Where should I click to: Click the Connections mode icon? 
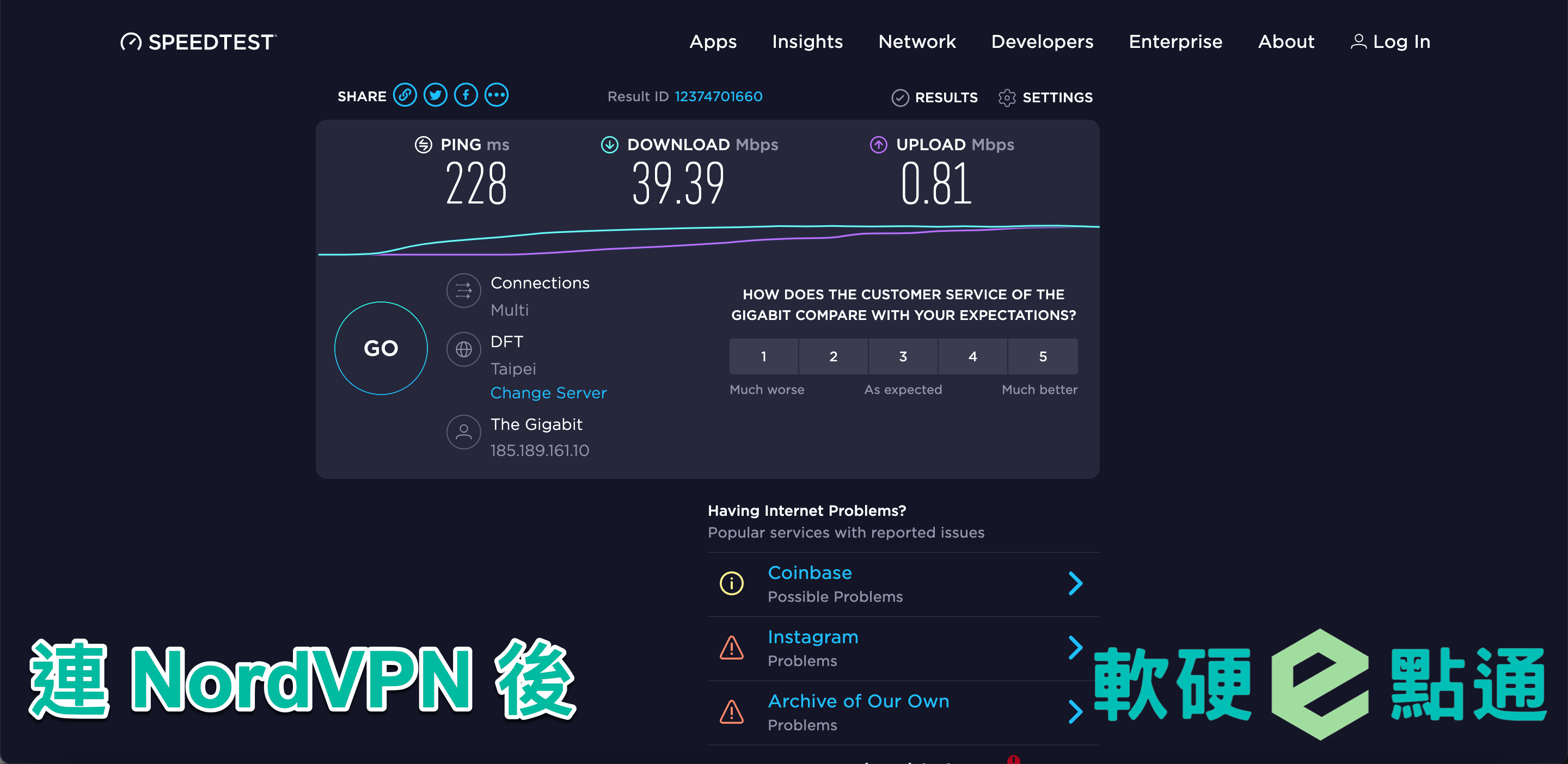[x=463, y=290]
